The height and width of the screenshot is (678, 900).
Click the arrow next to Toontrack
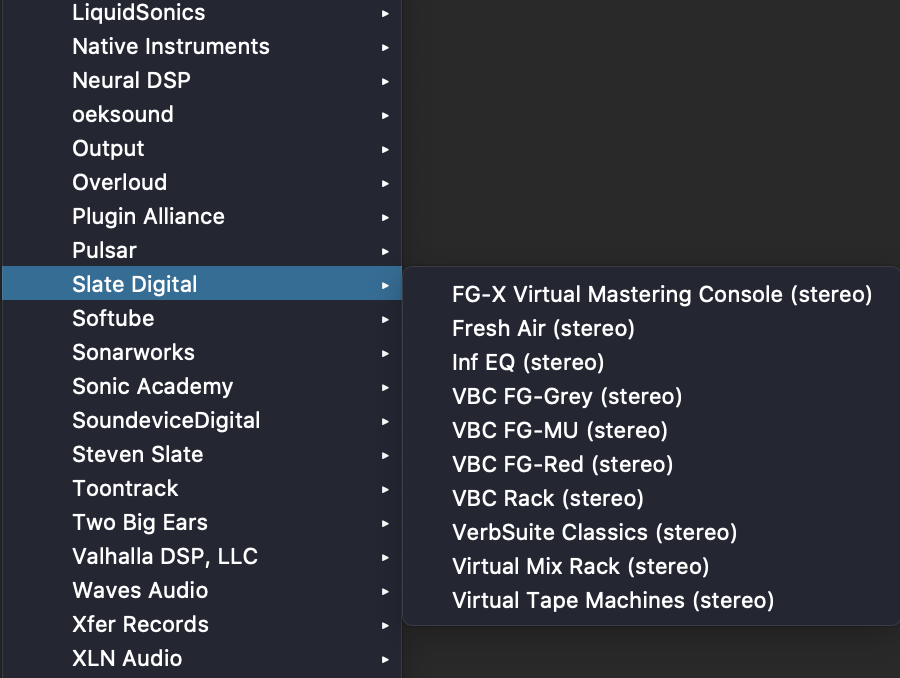pos(385,489)
